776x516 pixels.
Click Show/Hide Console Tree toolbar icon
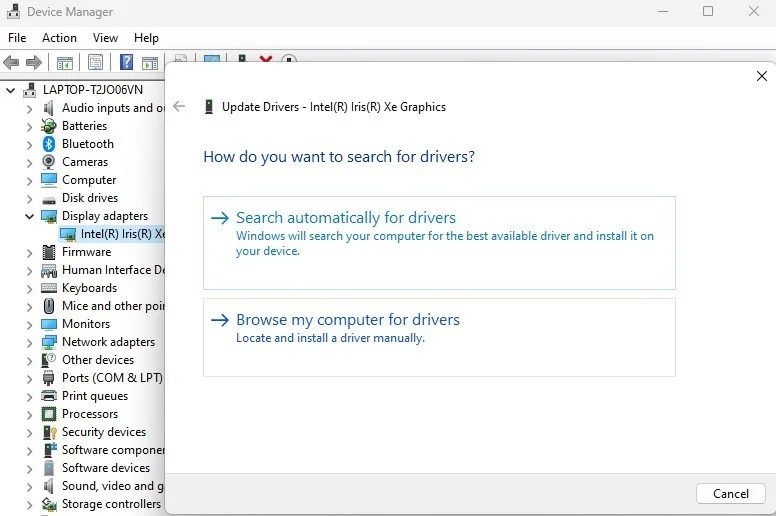pyautogui.click(x=65, y=63)
